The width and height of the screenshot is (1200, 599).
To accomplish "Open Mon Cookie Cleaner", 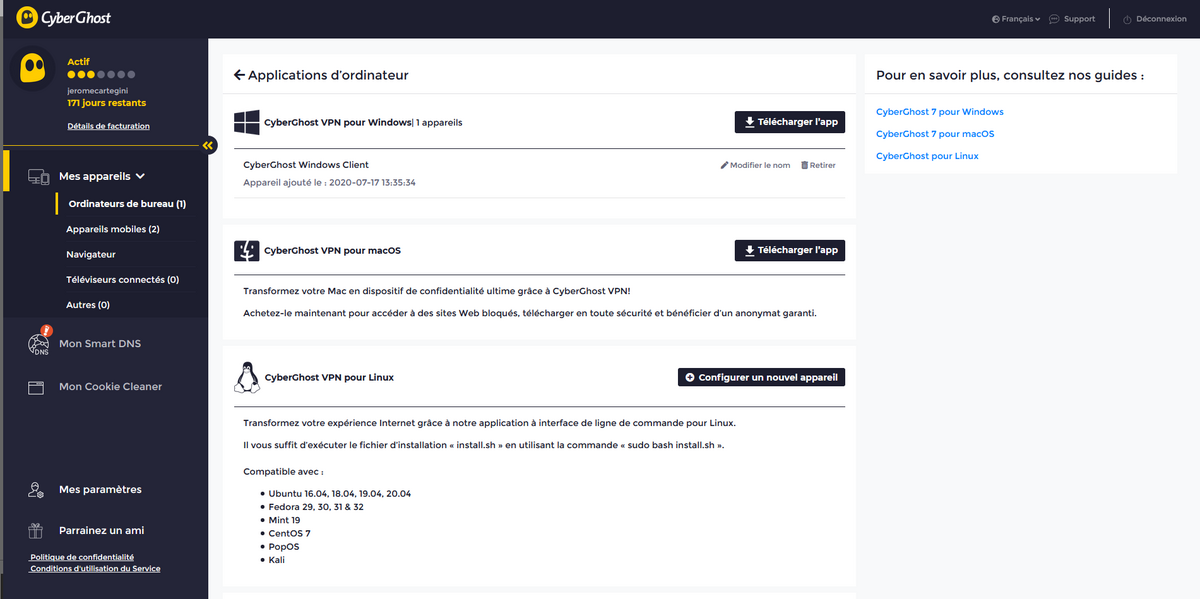I will click(110, 387).
